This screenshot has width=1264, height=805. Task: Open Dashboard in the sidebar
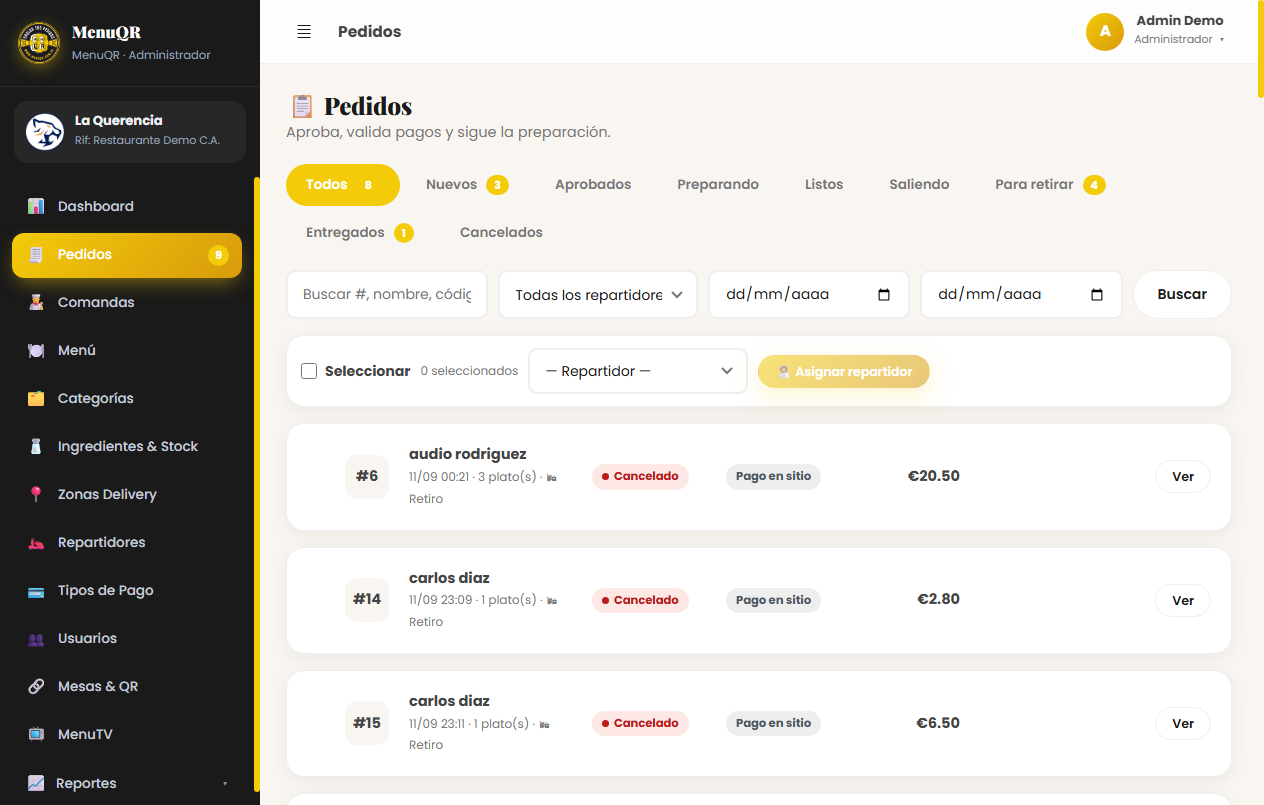(127, 206)
